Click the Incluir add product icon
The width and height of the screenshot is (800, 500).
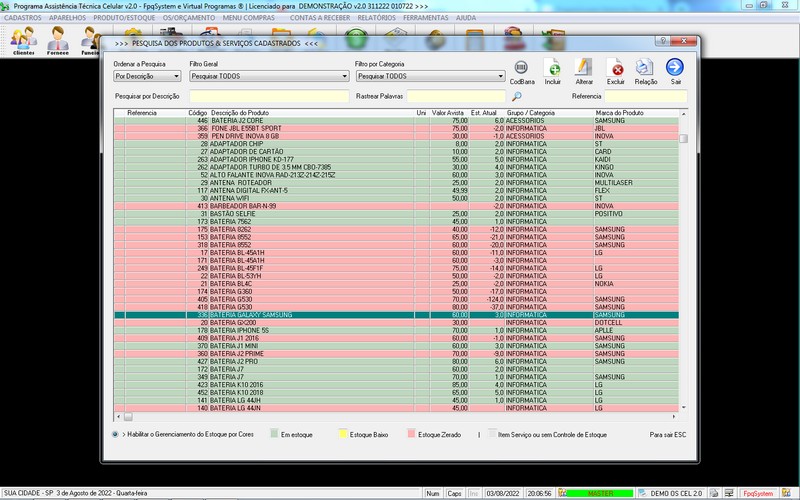pos(553,68)
